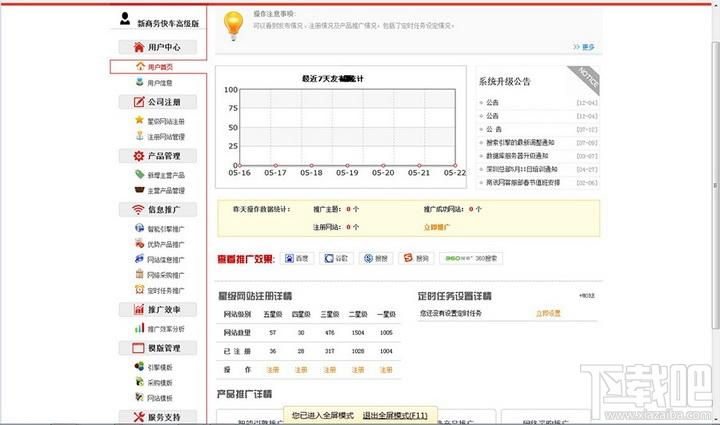Open the 搜索引擎的最新调整通知 notice

[520, 142]
